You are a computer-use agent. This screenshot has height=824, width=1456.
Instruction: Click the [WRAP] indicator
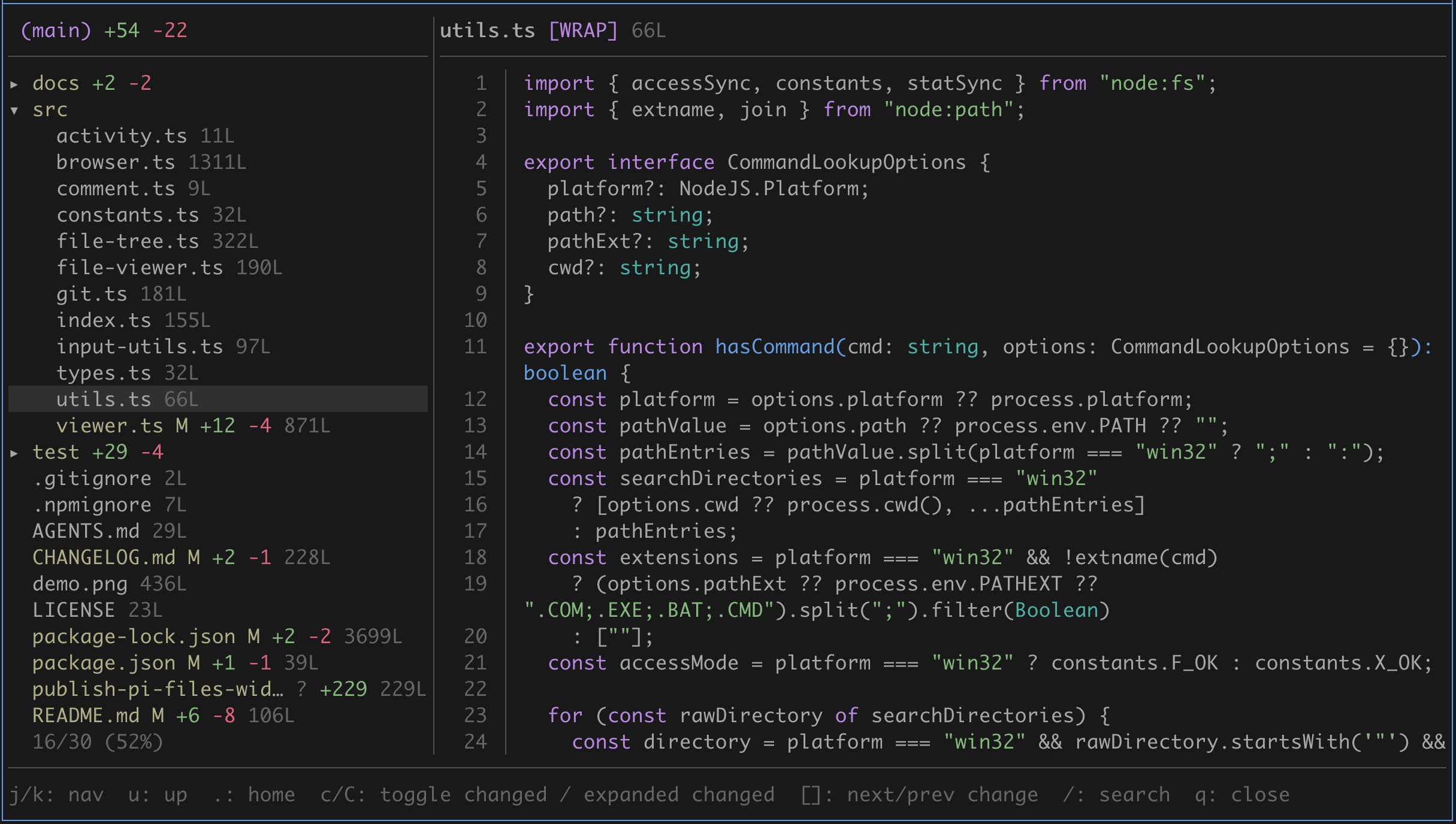tap(583, 31)
